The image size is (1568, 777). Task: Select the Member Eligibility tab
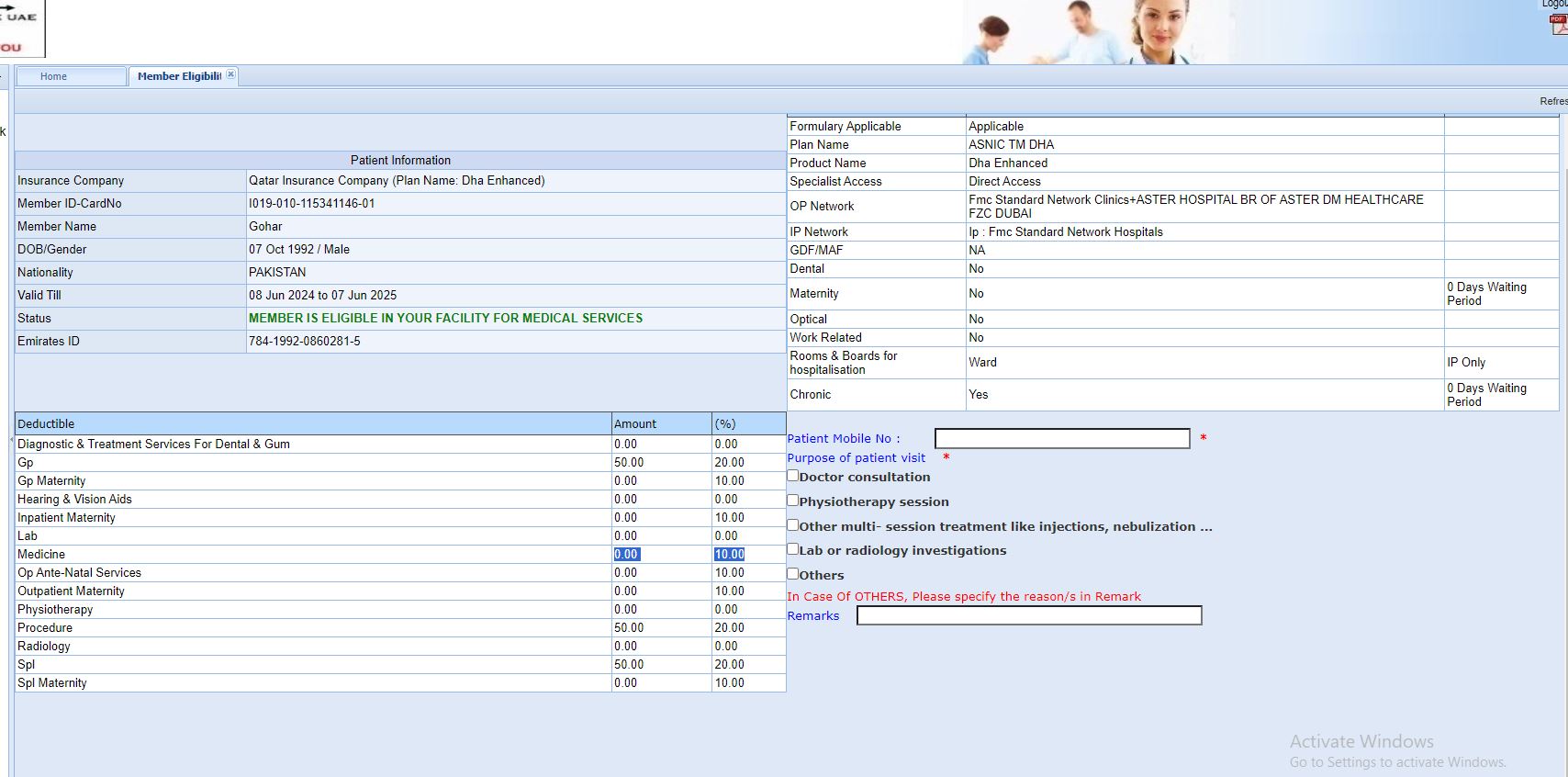point(178,76)
